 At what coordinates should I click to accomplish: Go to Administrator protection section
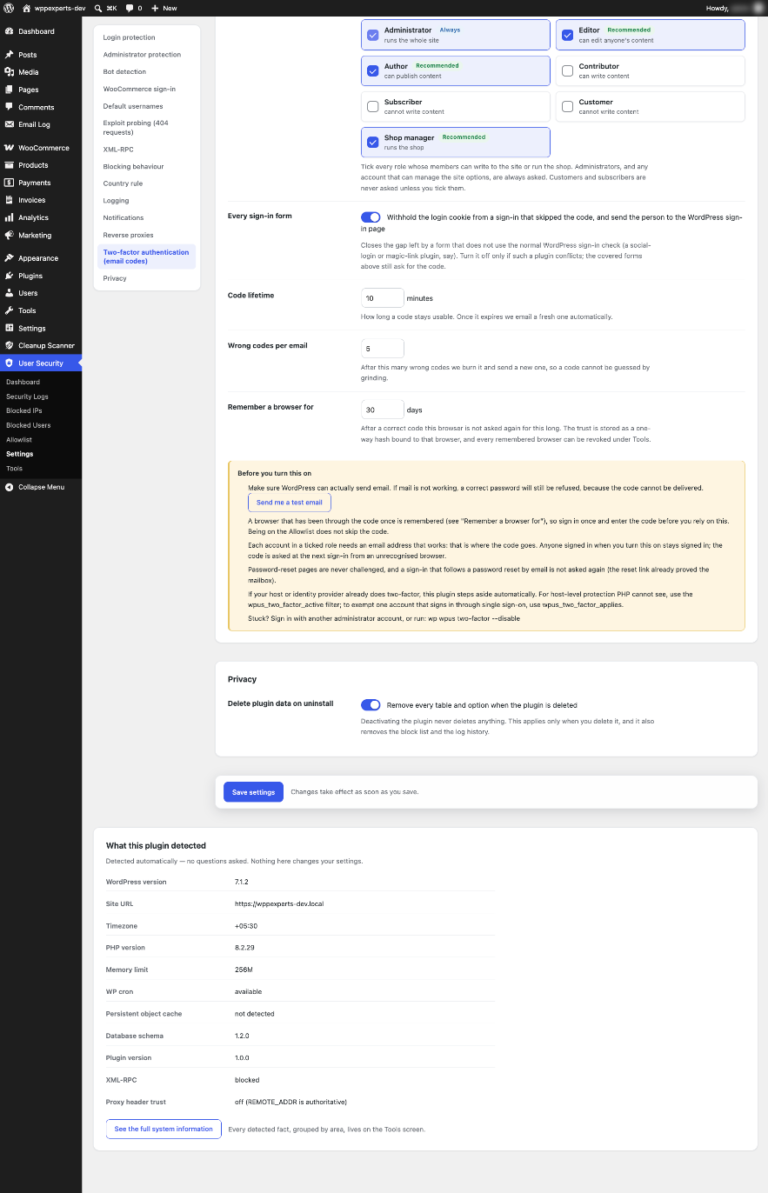(x=142, y=55)
